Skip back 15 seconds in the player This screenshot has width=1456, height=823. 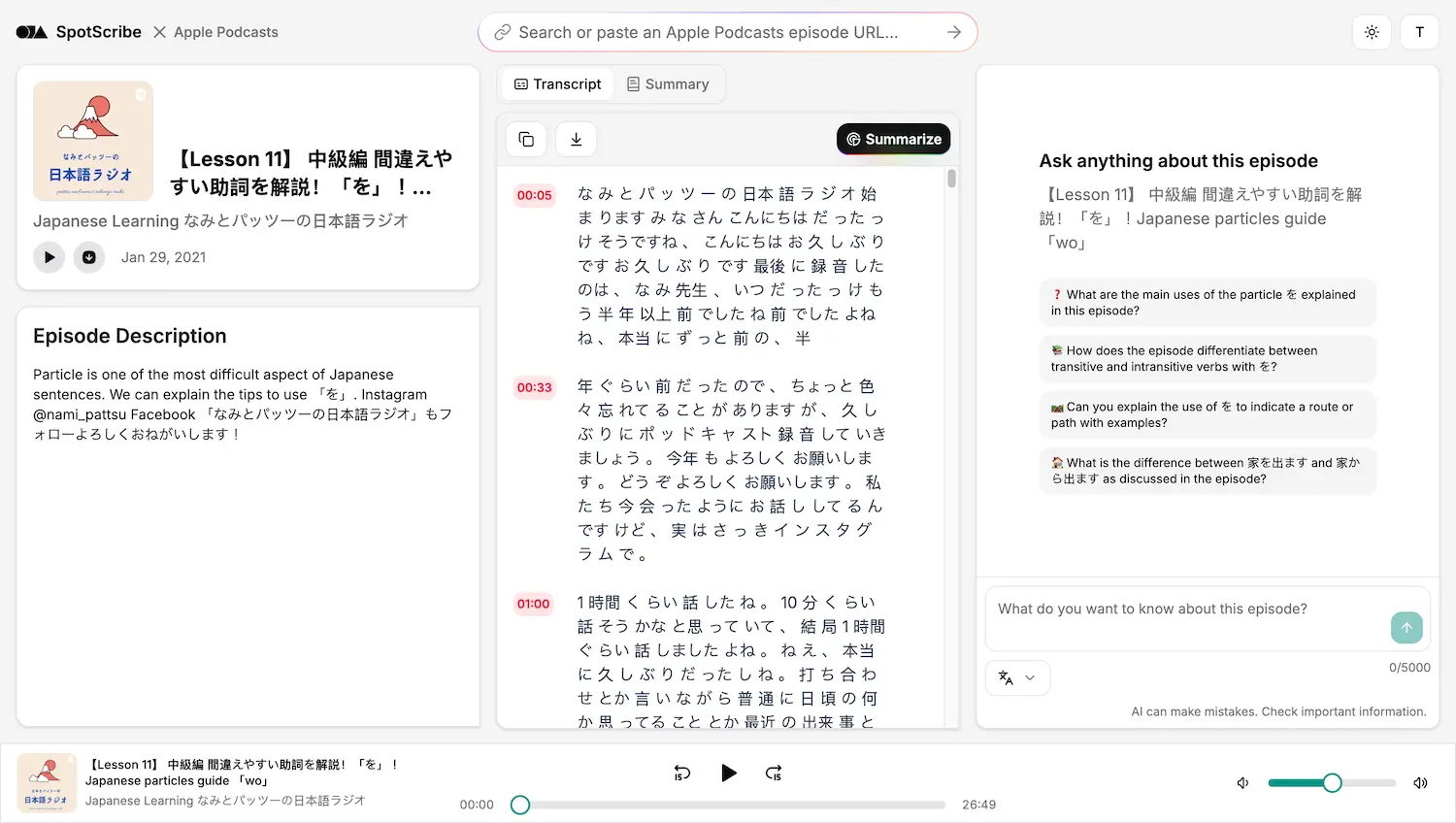point(682,773)
